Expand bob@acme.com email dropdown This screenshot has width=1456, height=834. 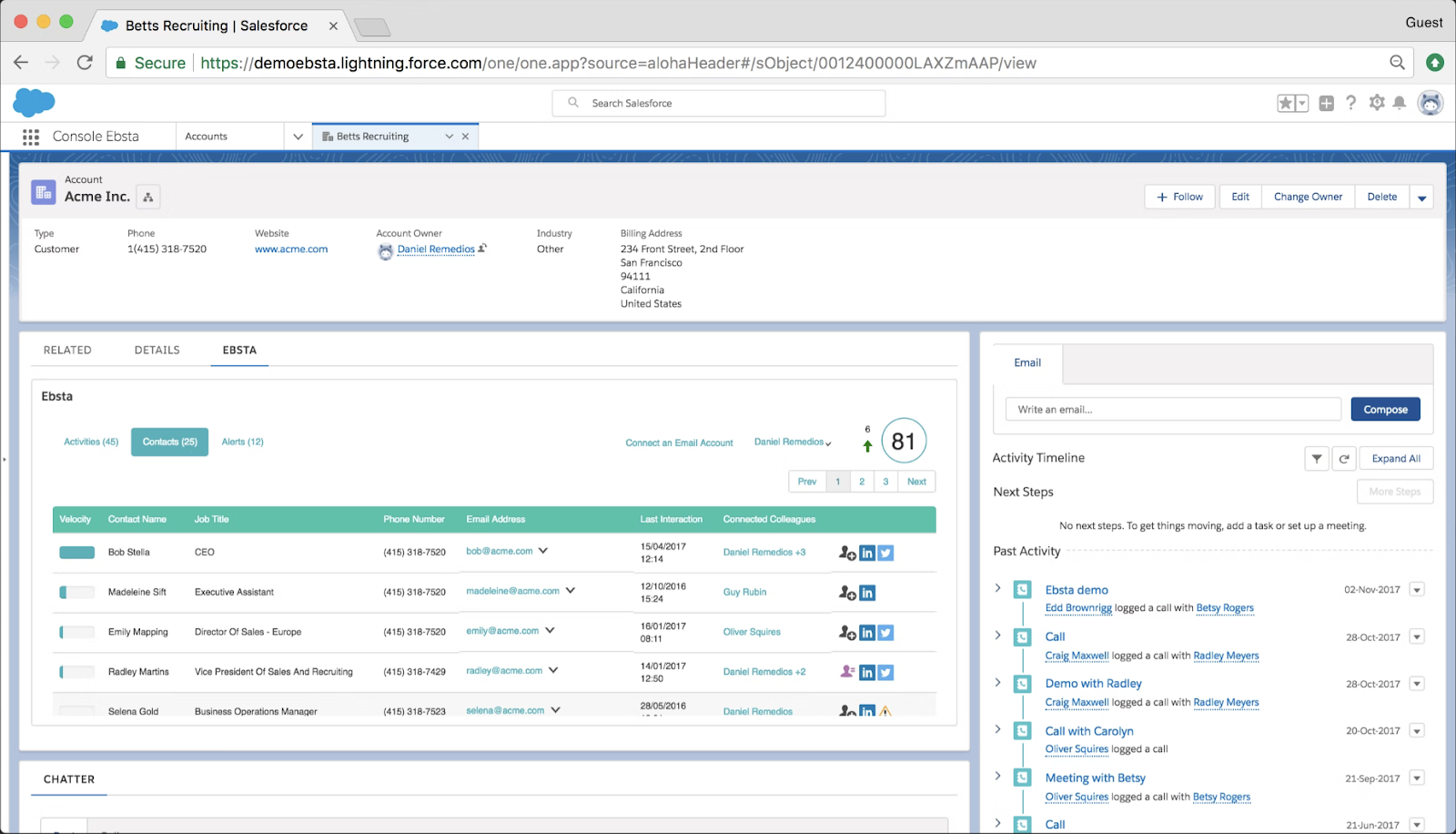543,551
